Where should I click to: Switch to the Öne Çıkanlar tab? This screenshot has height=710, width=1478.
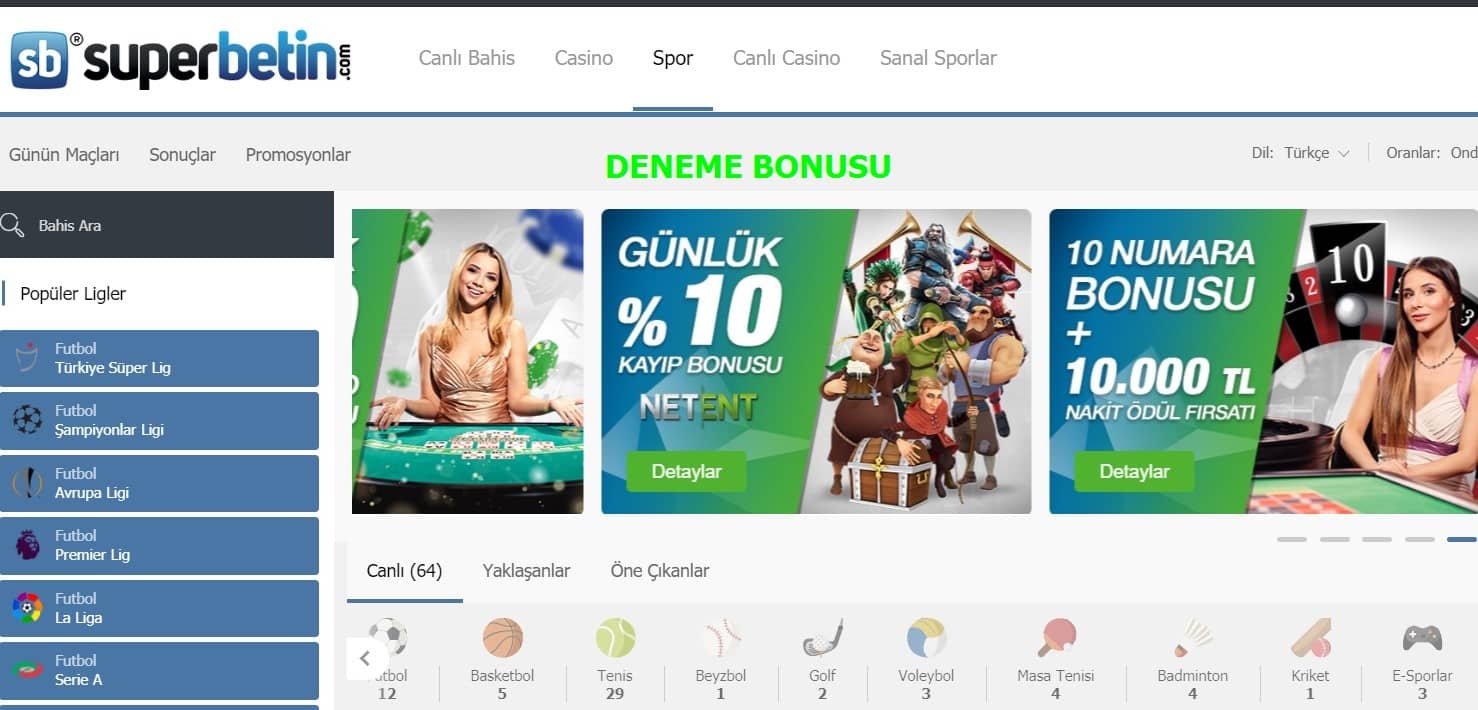coord(660,571)
